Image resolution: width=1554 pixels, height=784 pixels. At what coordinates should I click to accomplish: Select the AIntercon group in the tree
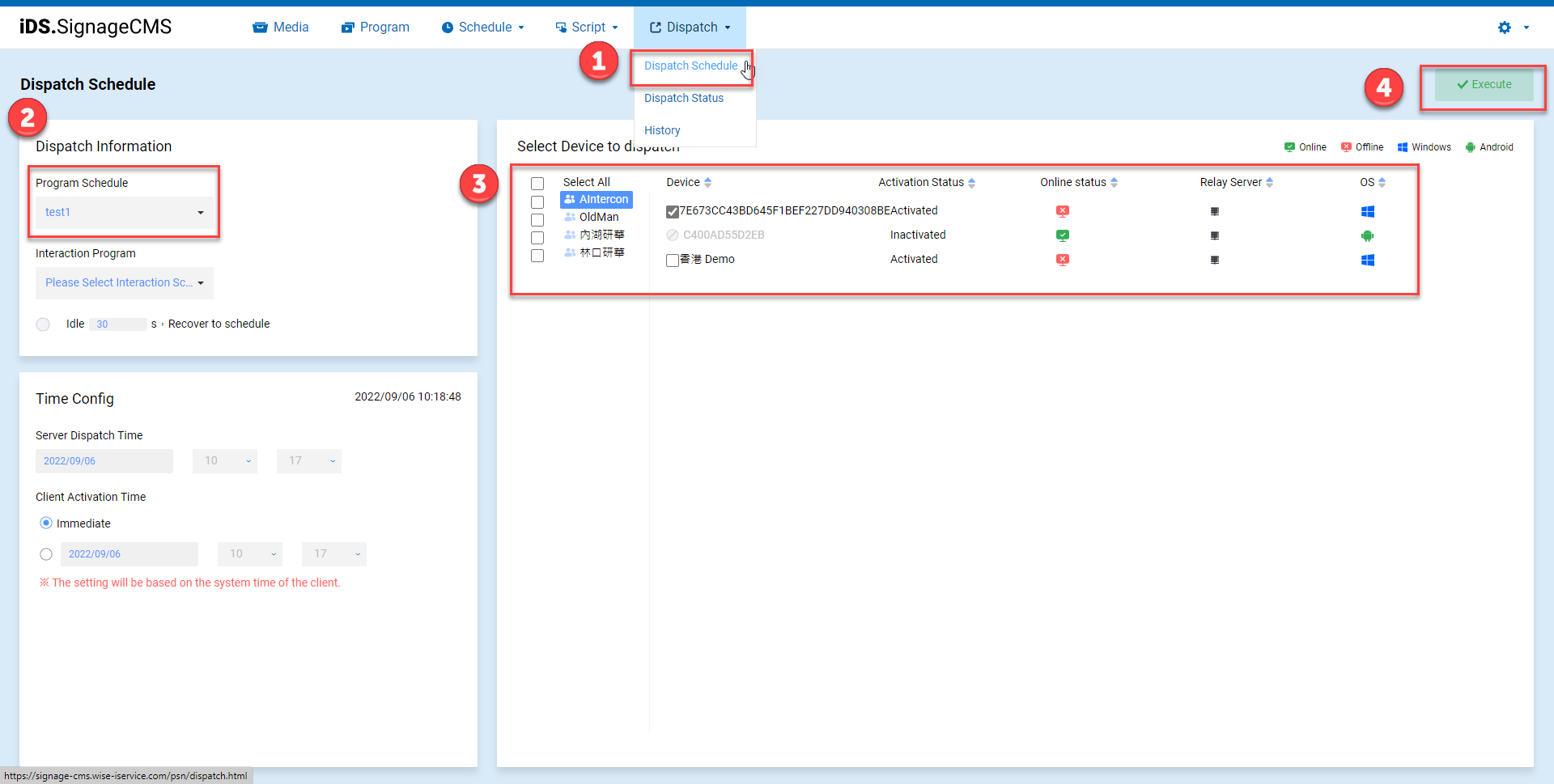tap(597, 200)
